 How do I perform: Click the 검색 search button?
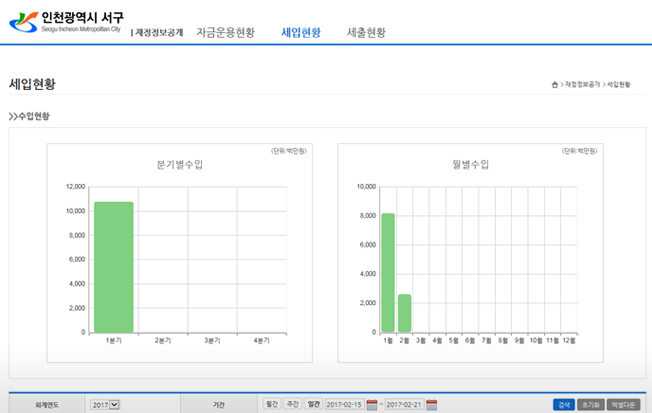tap(564, 405)
